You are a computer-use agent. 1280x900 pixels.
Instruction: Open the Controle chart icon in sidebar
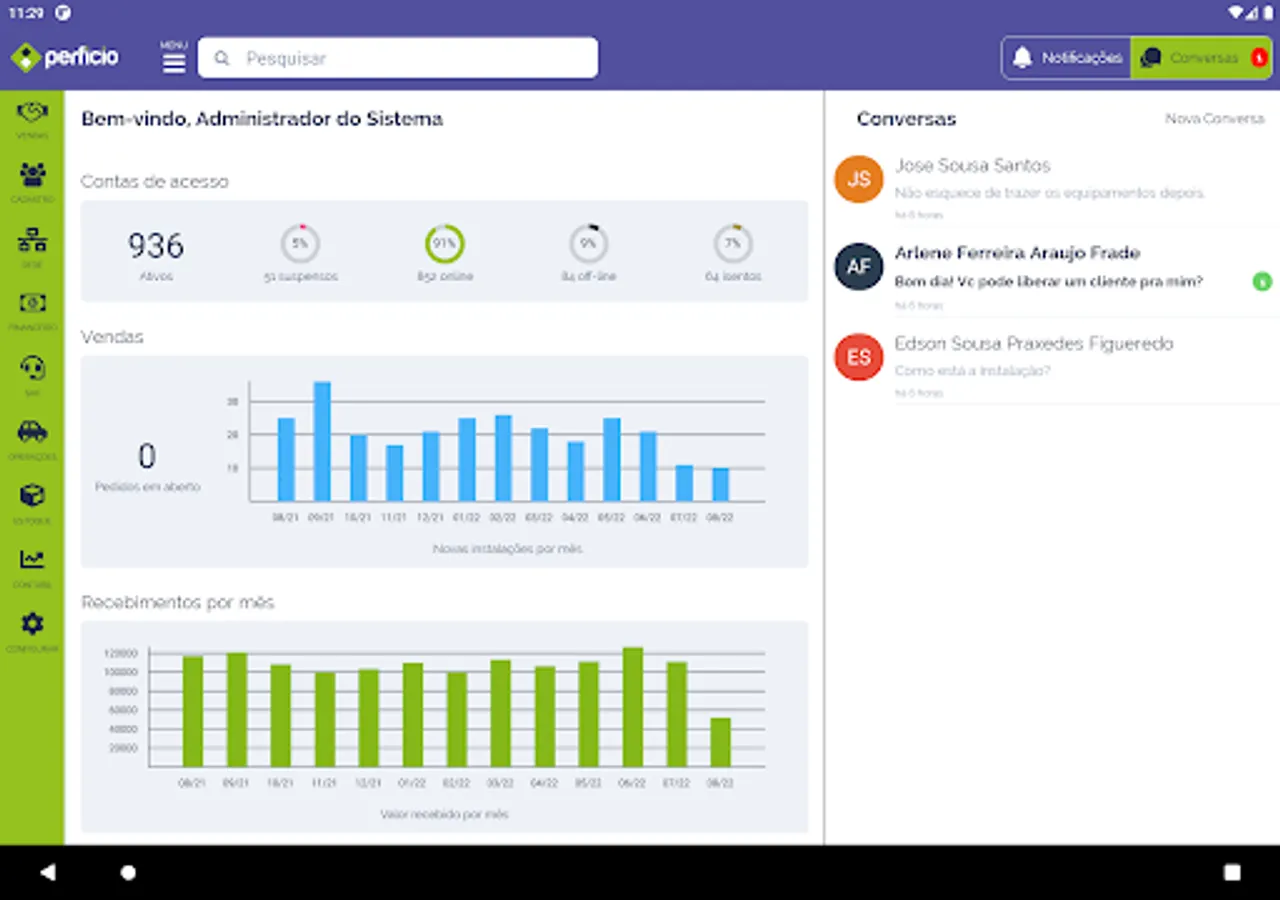tap(32, 567)
